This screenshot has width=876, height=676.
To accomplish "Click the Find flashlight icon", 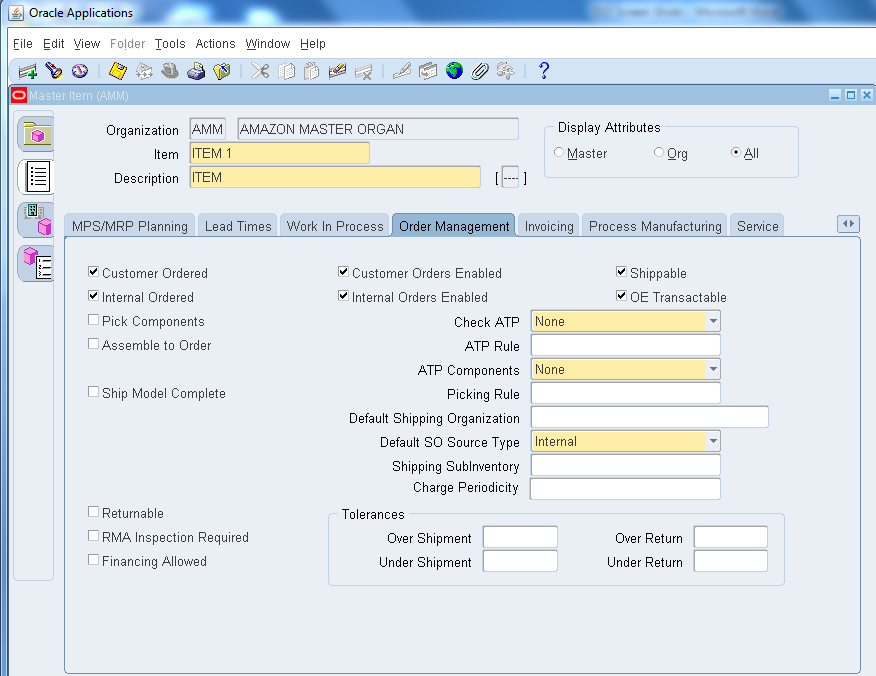I will click(54, 71).
